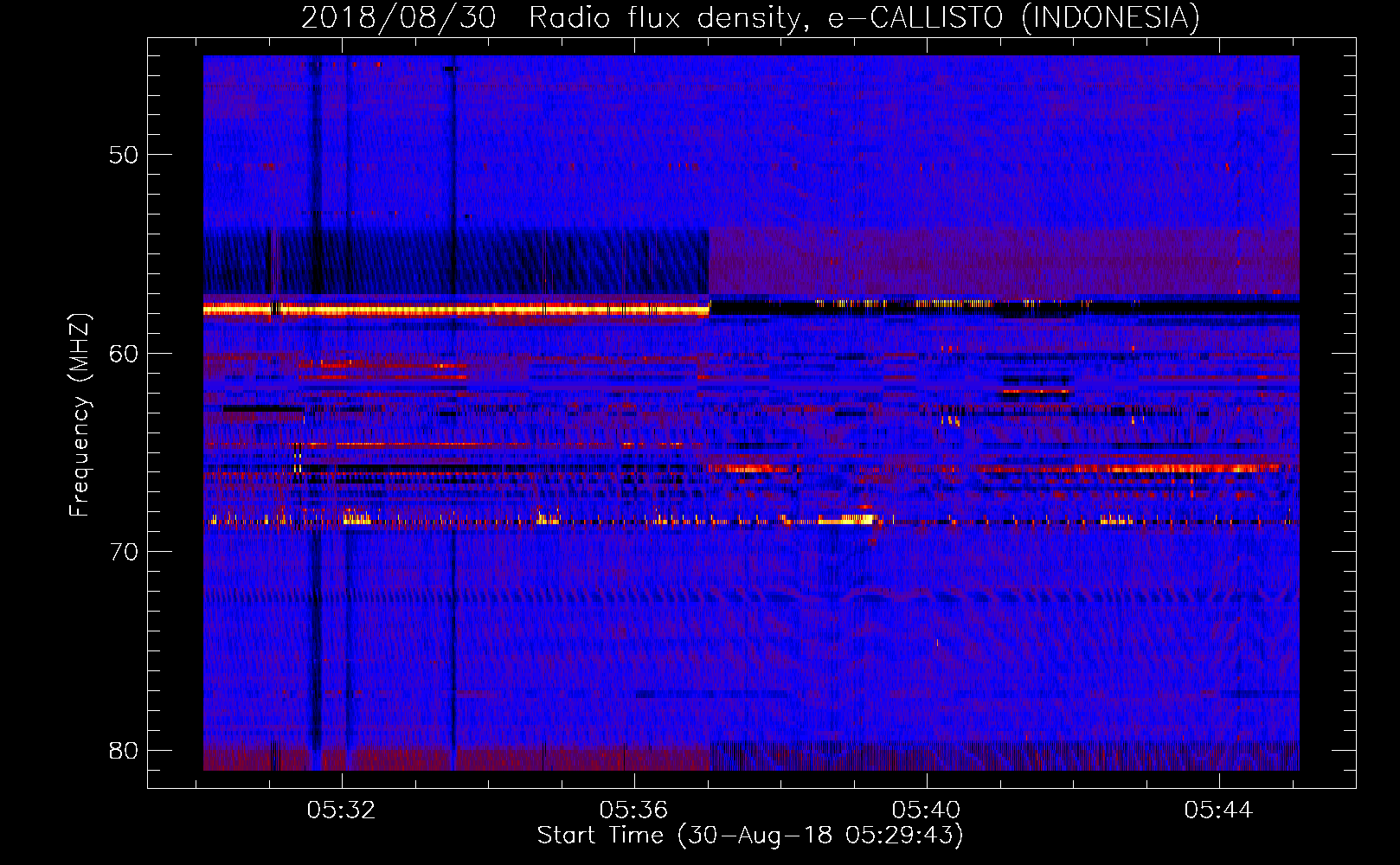Click the 05:40 time tick label
The image size is (1400, 865).
pyautogui.click(x=927, y=810)
